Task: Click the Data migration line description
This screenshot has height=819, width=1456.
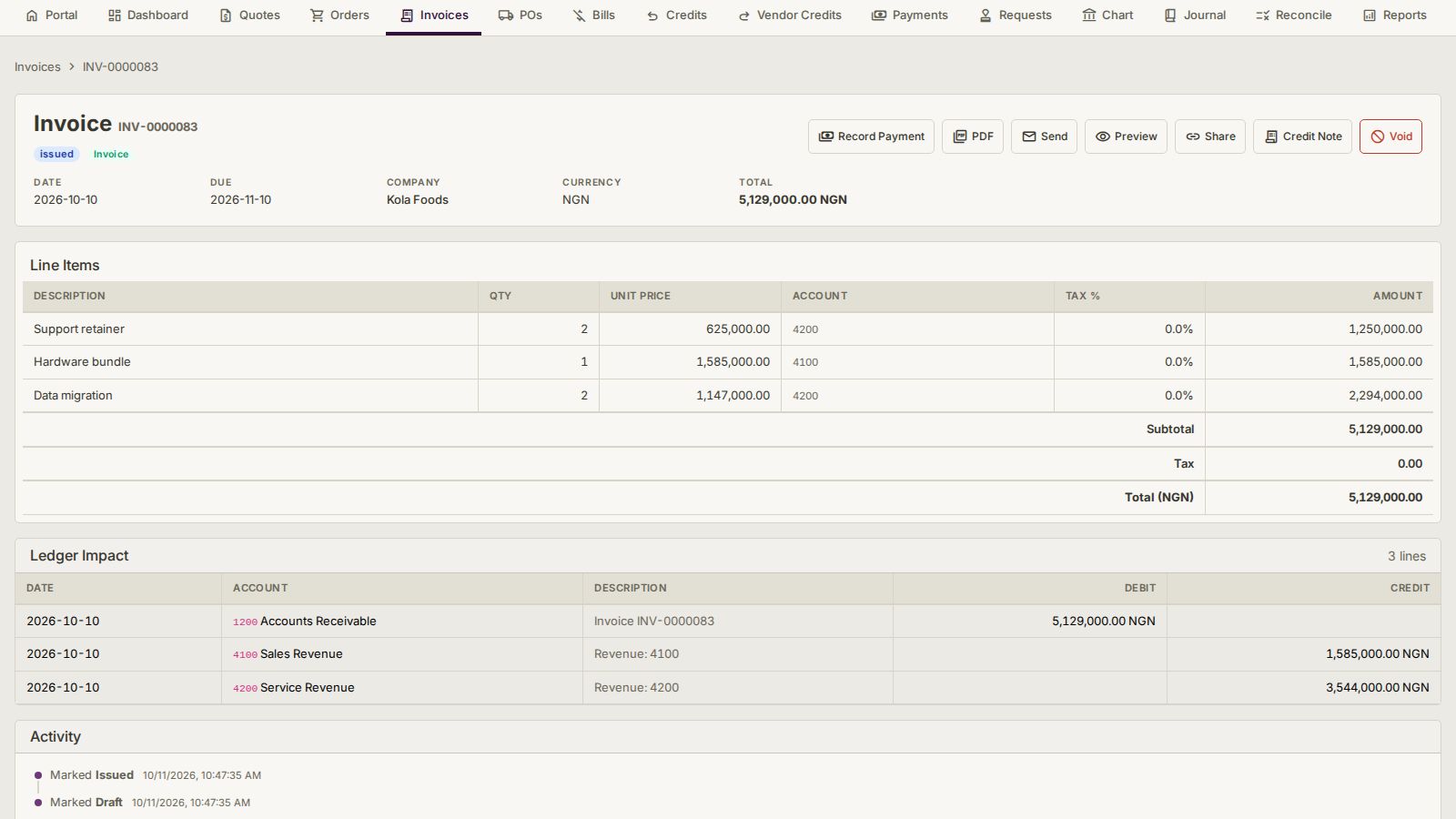Action: 73,396
